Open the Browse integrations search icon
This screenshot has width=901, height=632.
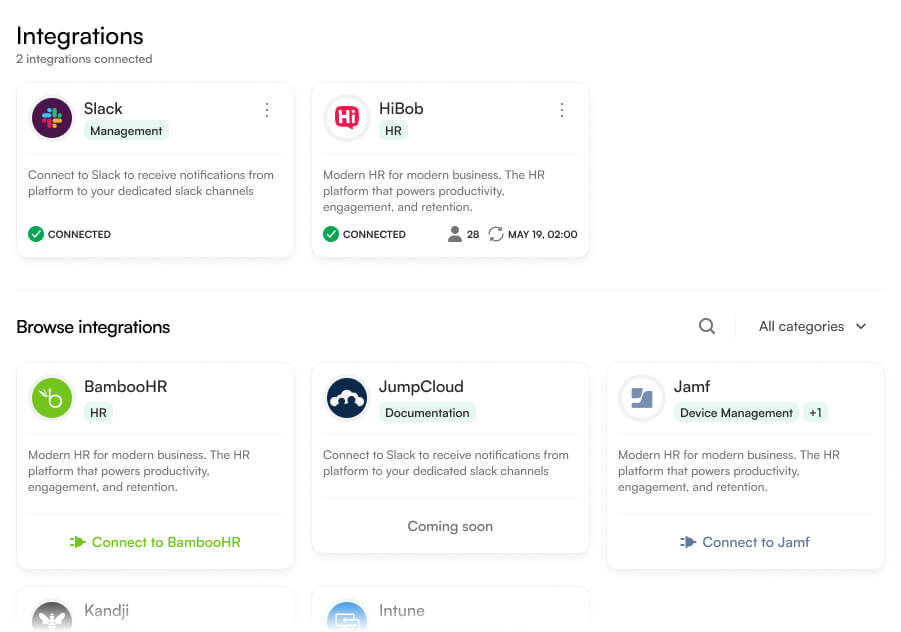tap(707, 326)
